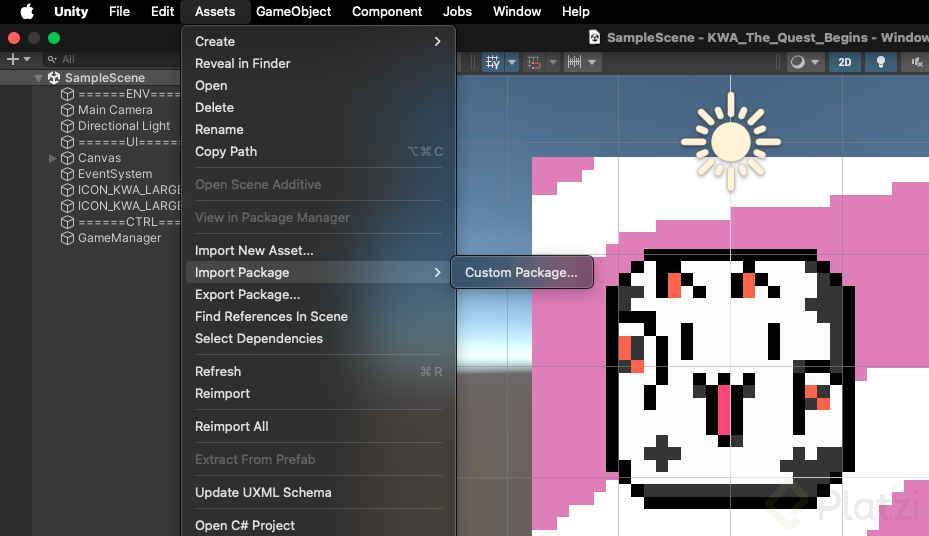This screenshot has height=536, width=929.
Task: Open the grid axis options dropdown arrow
Action: [x=512, y=62]
